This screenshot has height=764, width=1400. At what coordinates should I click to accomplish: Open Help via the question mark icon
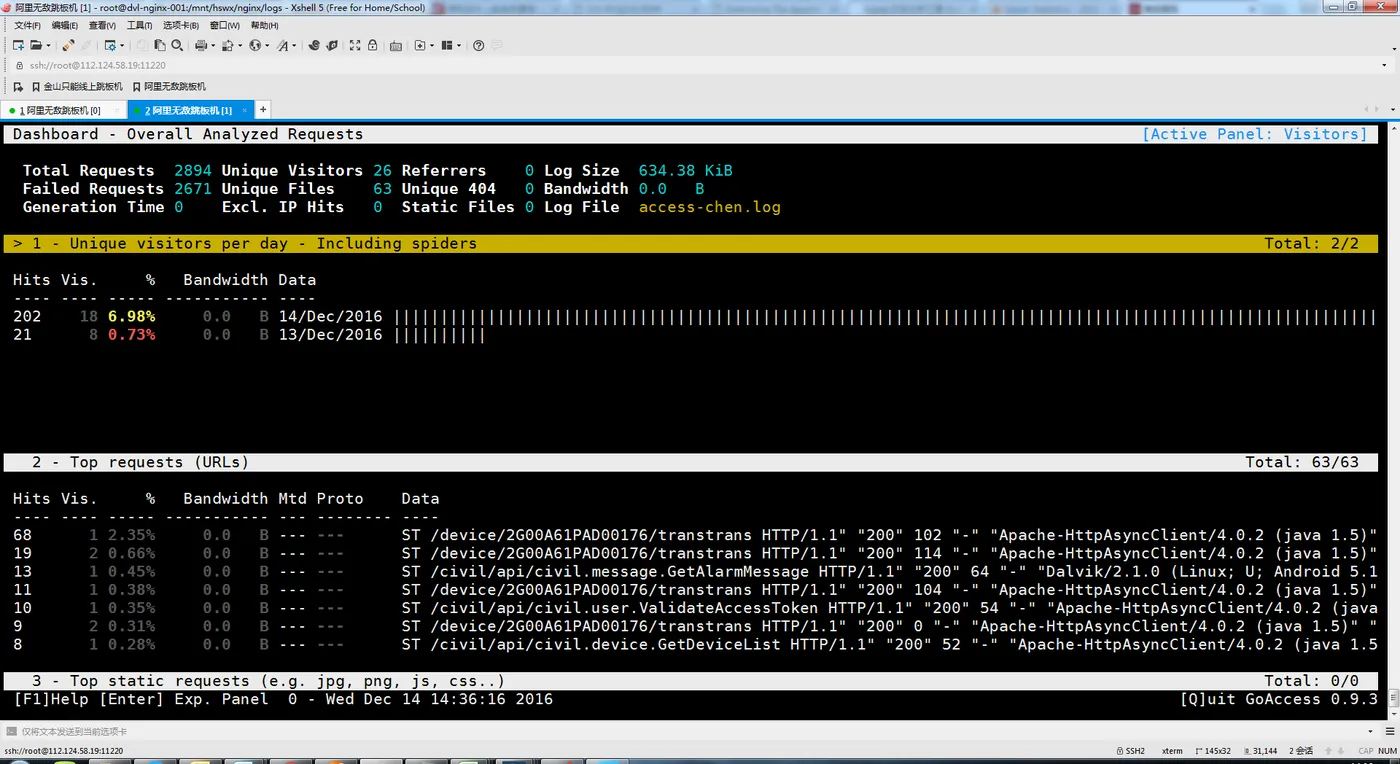point(479,45)
